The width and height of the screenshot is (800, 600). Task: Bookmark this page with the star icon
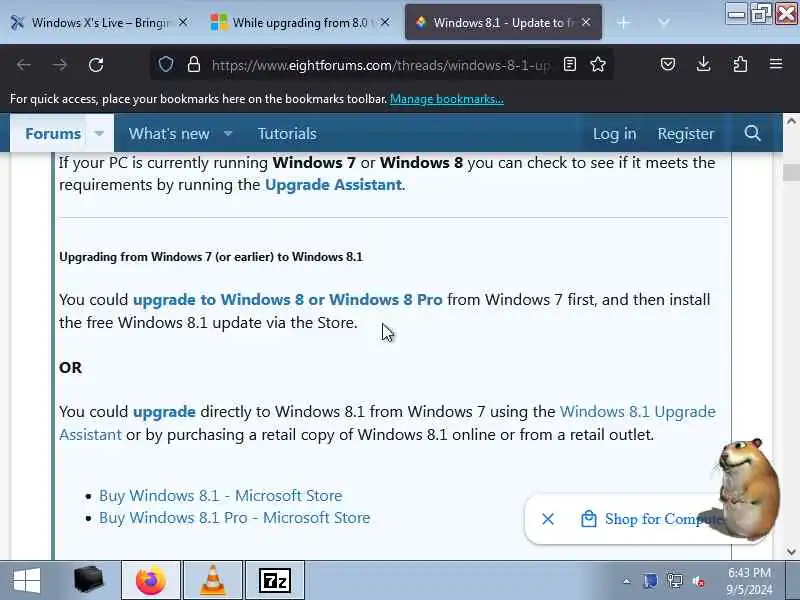pyautogui.click(x=598, y=64)
